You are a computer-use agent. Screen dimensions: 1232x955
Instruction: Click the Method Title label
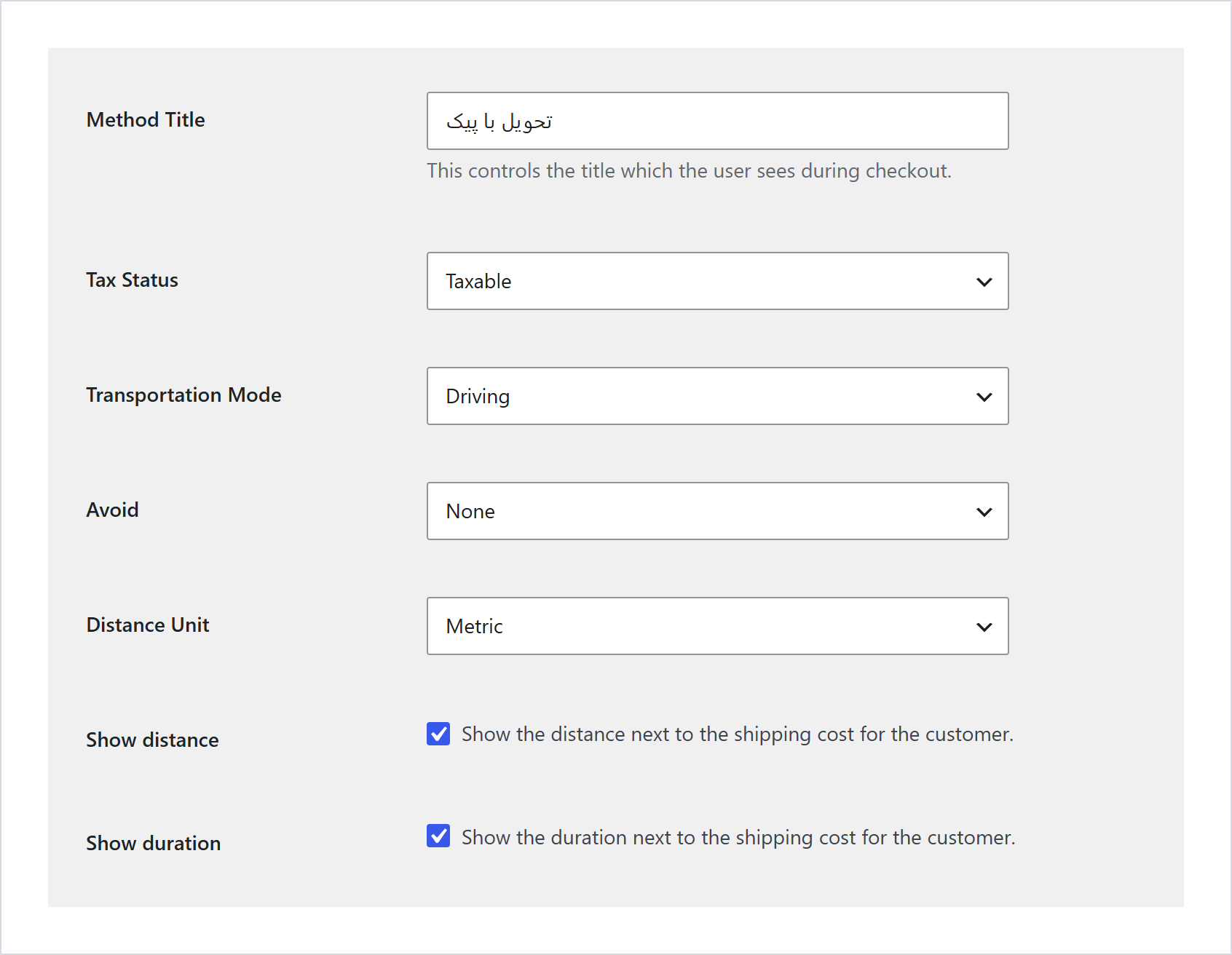[146, 119]
